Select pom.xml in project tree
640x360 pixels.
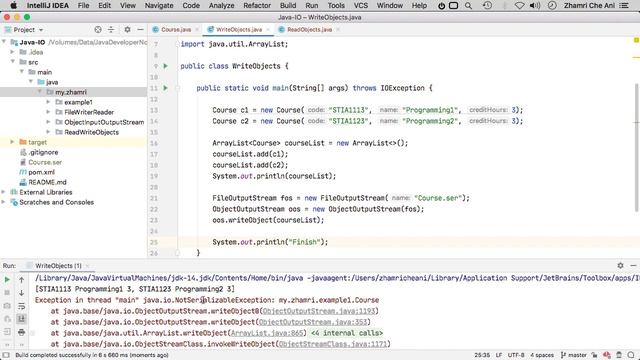click(41, 172)
